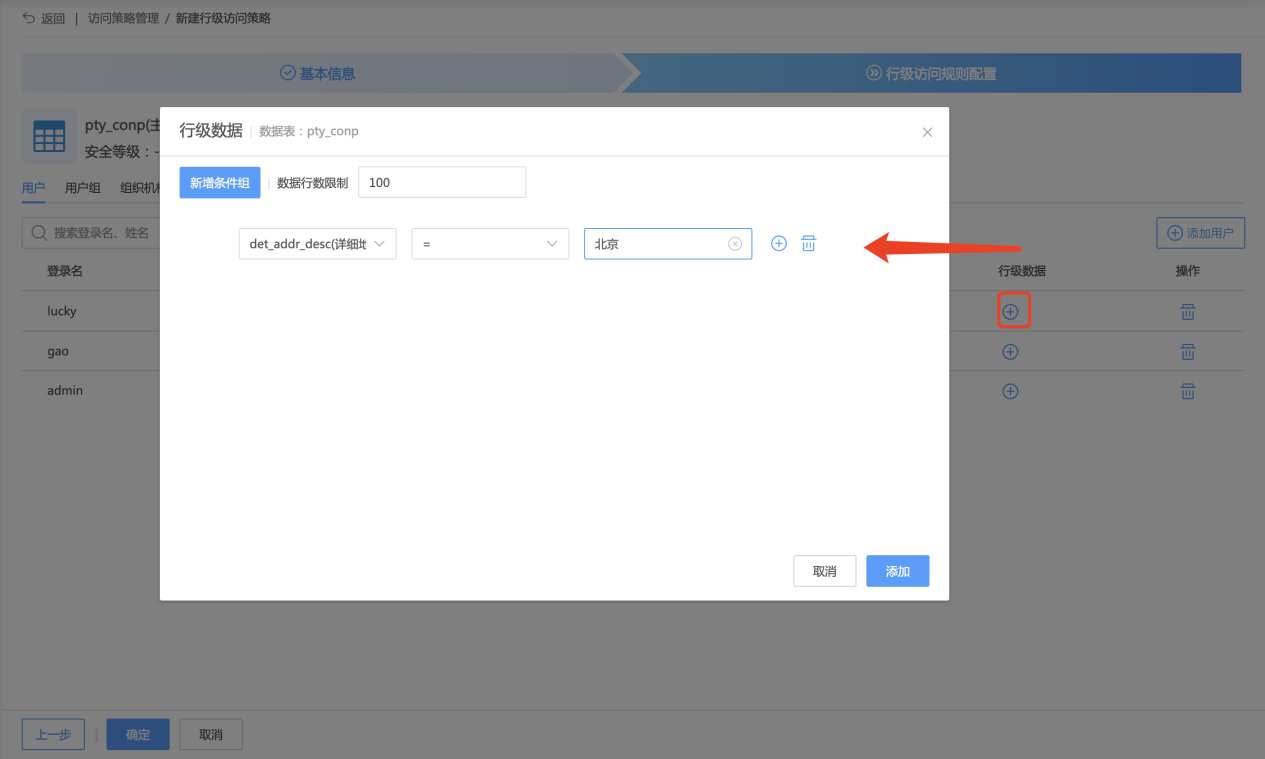Screen dimensions: 1265x759
Task: Click the bottom bar 取消 button
Action: [211, 735]
